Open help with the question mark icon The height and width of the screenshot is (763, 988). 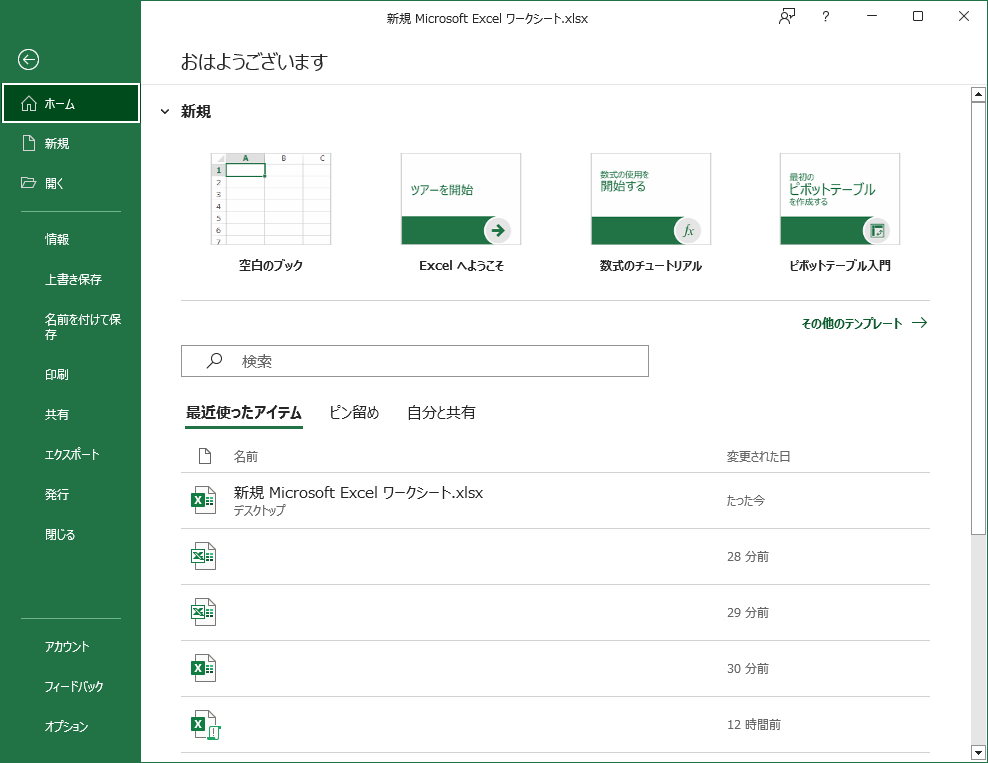point(825,16)
